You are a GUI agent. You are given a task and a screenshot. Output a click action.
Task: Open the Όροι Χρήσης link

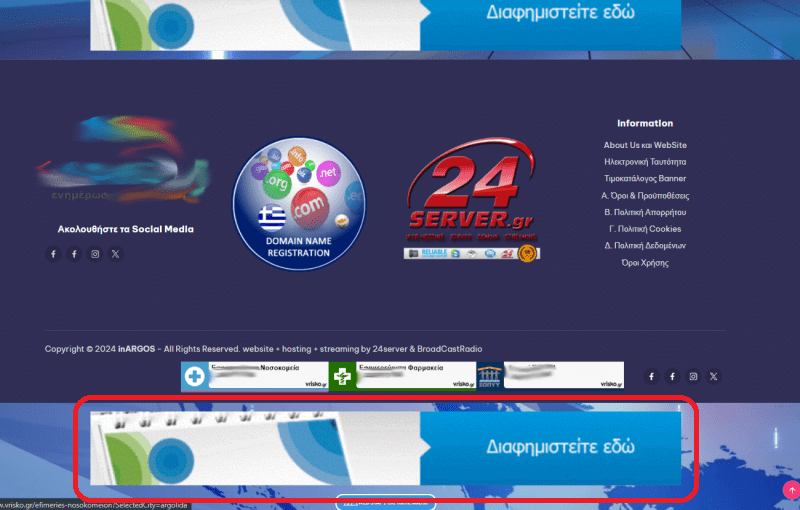pos(645,263)
